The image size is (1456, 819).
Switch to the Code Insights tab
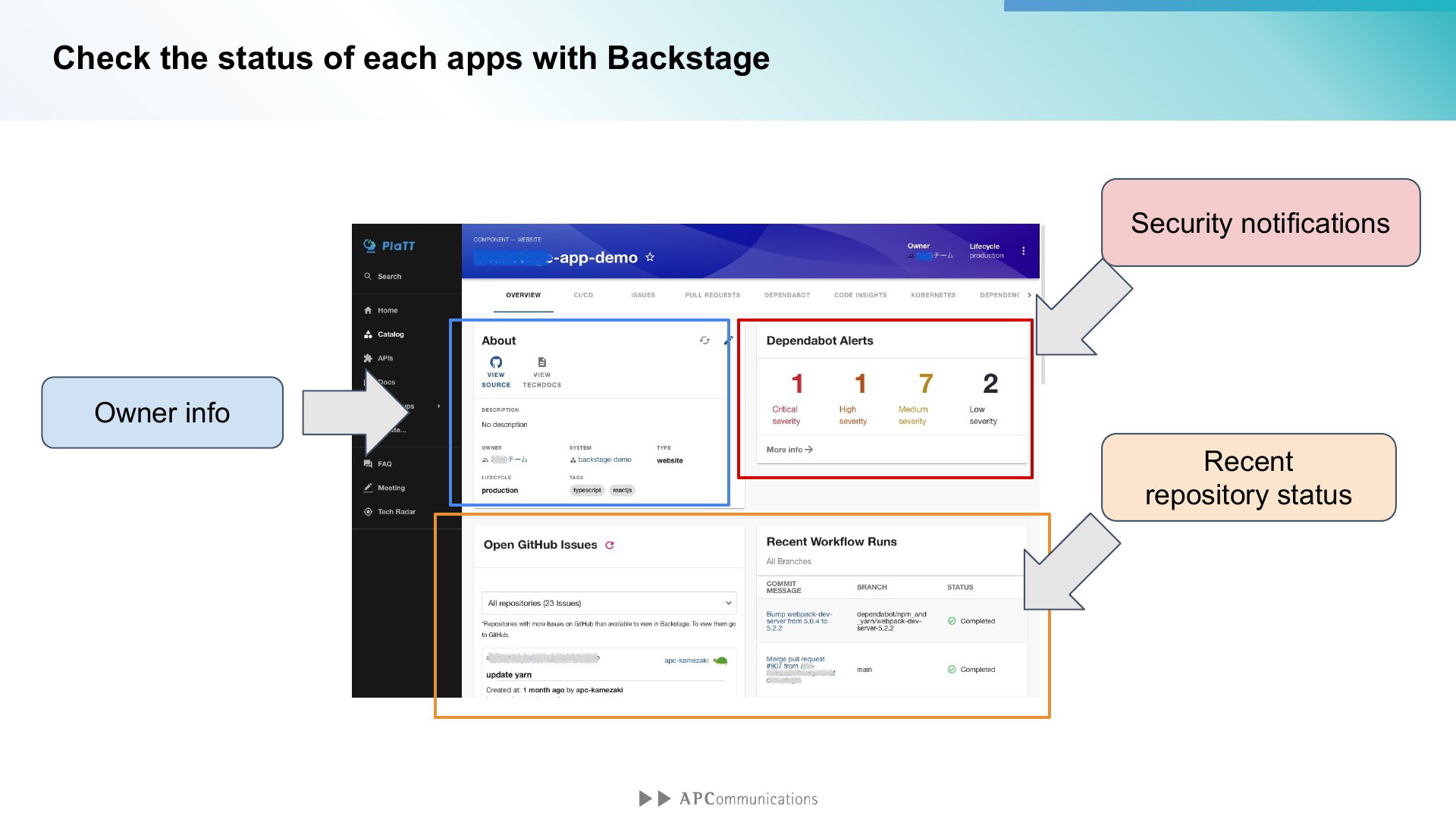tap(861, 296)
